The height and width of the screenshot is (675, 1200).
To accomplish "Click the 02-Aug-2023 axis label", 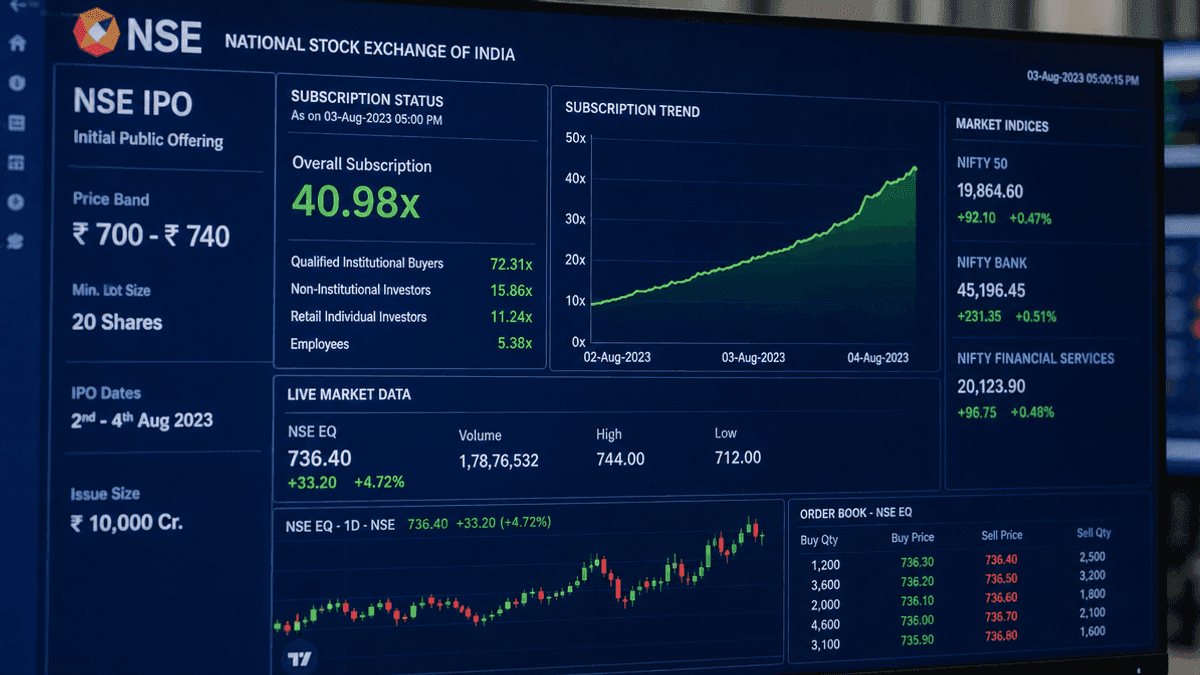I will 619,357.
